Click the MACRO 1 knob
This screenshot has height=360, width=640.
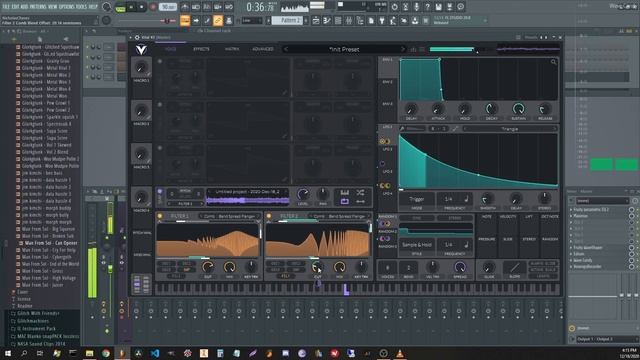141,68
